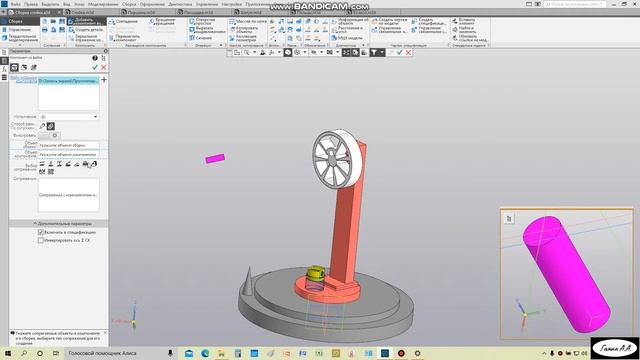Select the last mate type icon in first row

click(94, 164)
